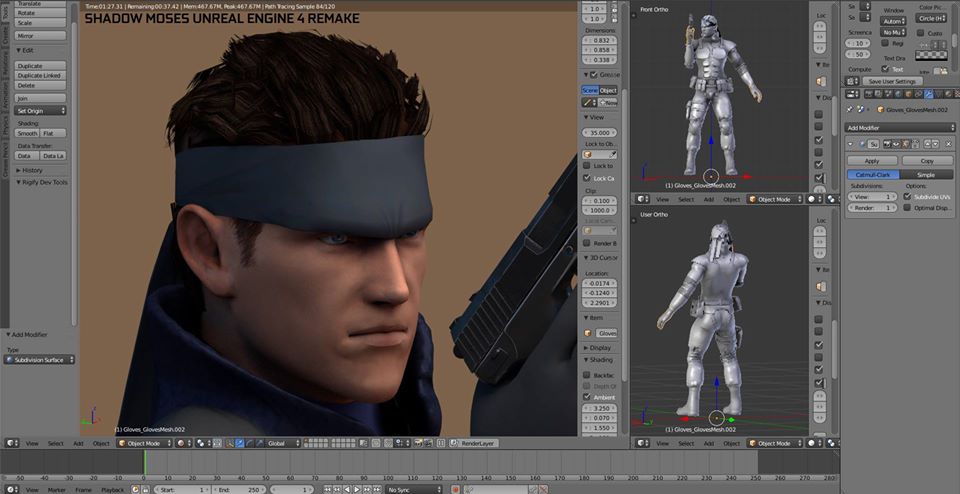Move the Subsurf modifier down in stack
Image resolution: width=960 pixels, height=494 pixels.
(x=936, y=144)
